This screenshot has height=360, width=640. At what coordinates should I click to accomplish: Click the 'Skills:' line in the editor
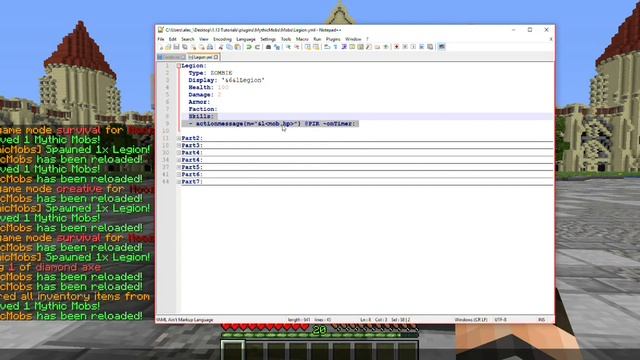[201, 116]
